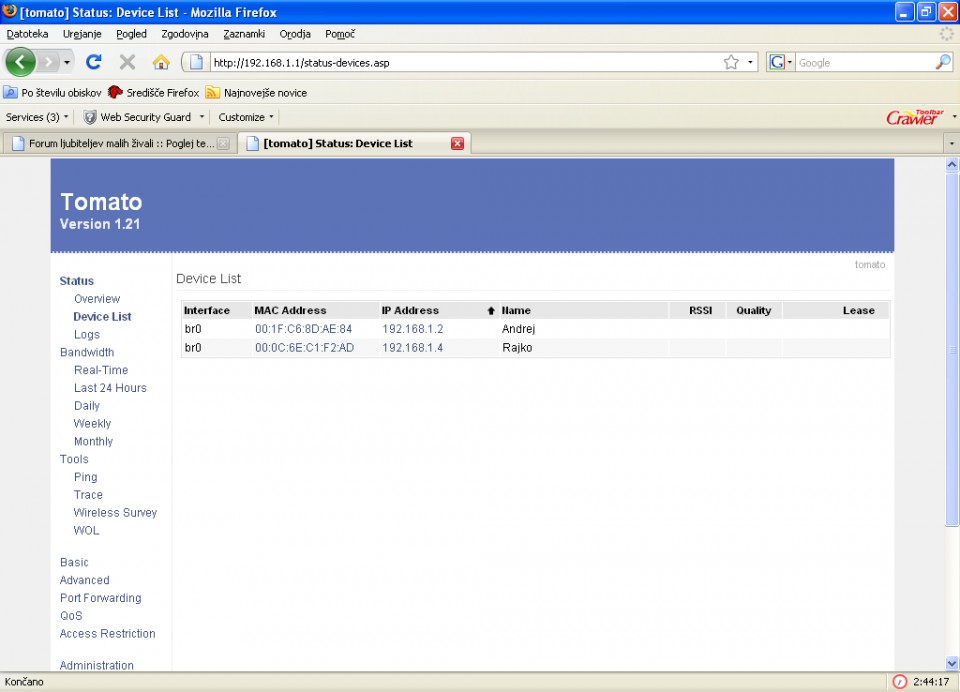
Task: Open the Najnovejše novice feed bookmark
Action: click(x=257, y=92)
